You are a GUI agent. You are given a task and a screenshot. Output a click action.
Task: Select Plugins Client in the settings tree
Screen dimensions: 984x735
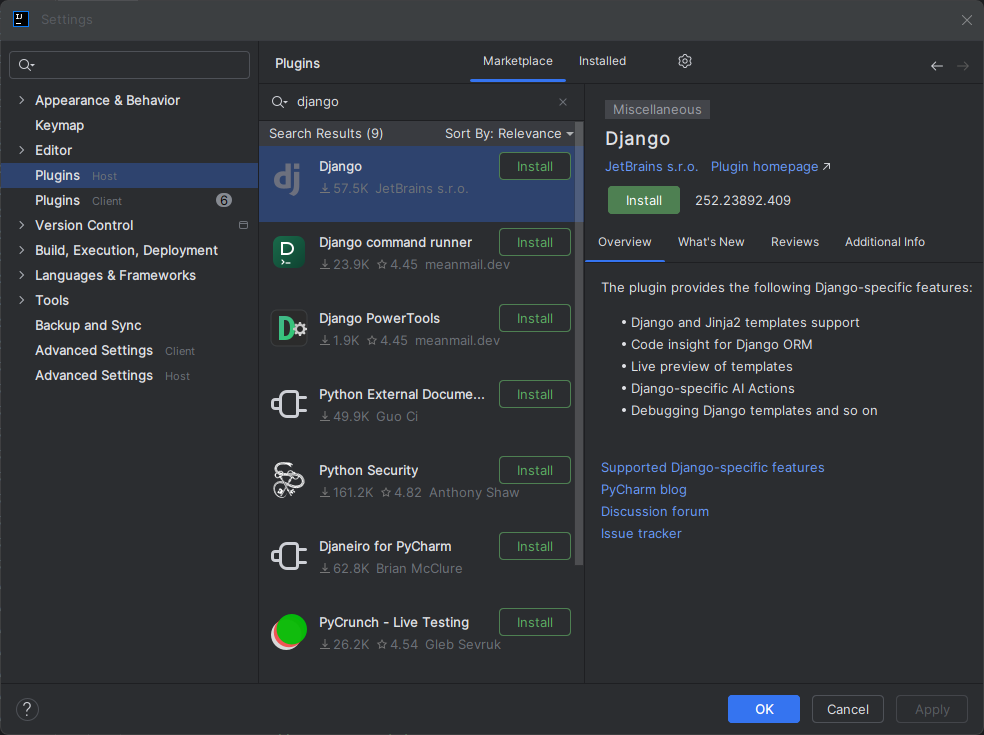tap(129, 200)
